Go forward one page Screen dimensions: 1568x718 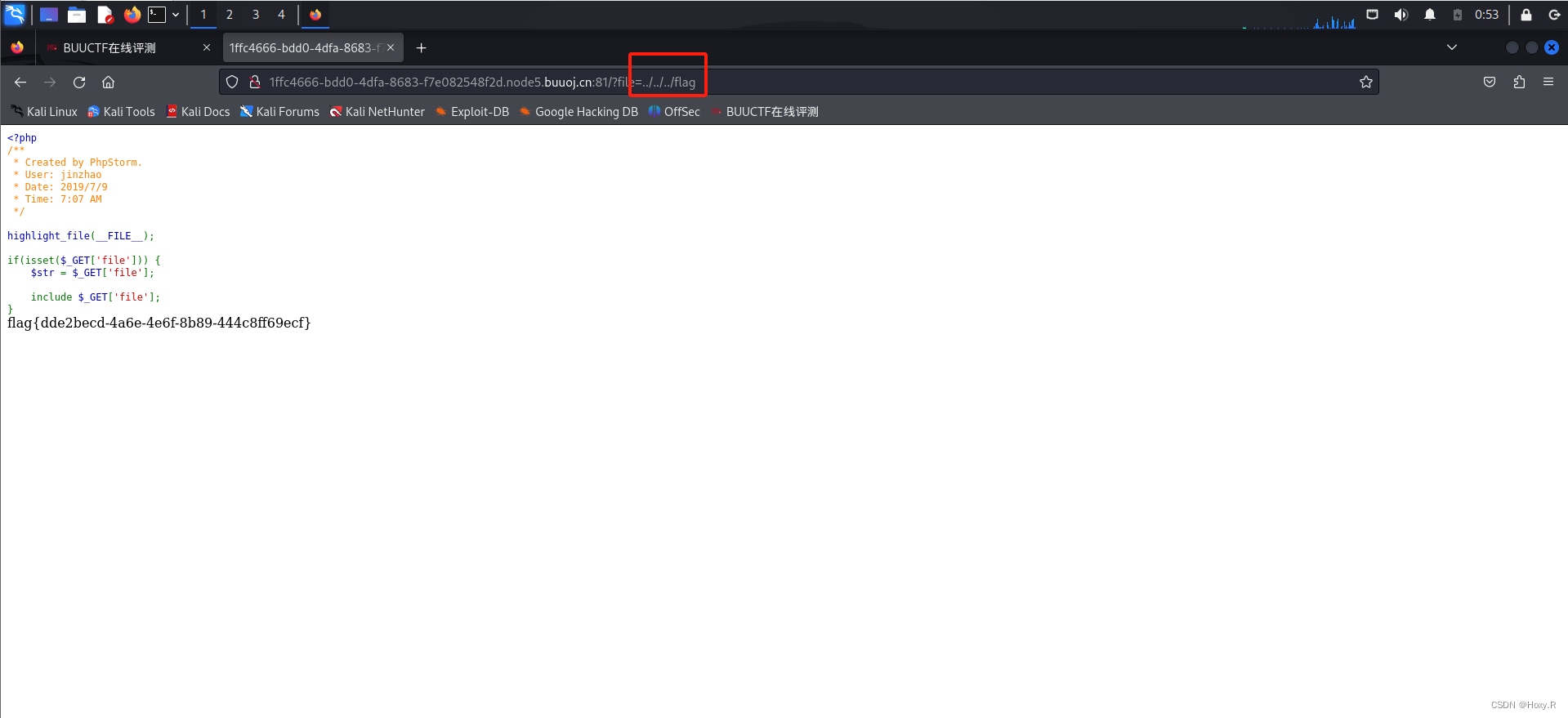pos(50,82)
